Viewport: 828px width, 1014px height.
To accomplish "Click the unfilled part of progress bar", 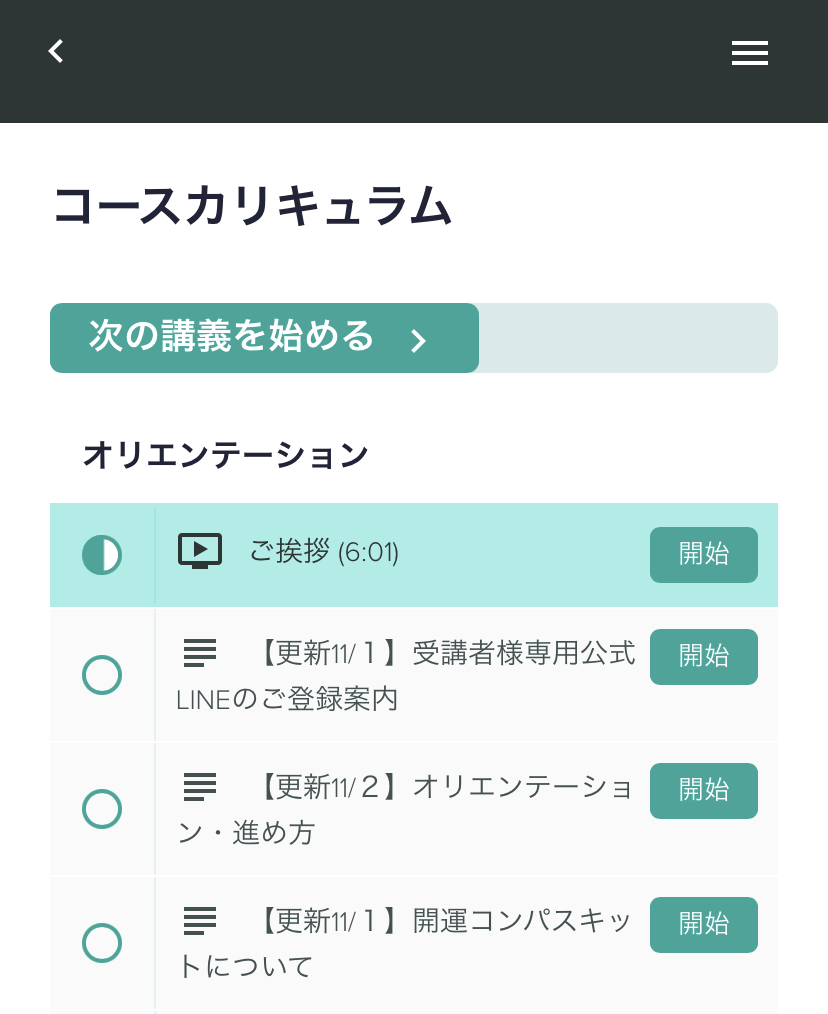I will click(x=628, y=338).
